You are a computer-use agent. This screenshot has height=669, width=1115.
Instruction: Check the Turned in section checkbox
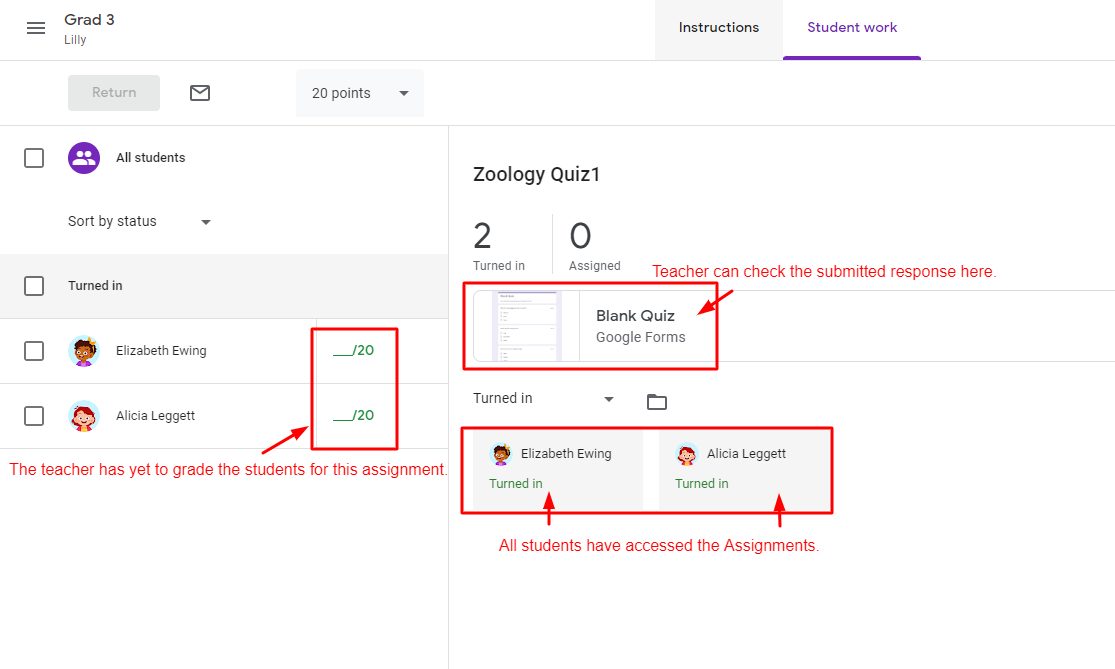[x=33, y=285]
